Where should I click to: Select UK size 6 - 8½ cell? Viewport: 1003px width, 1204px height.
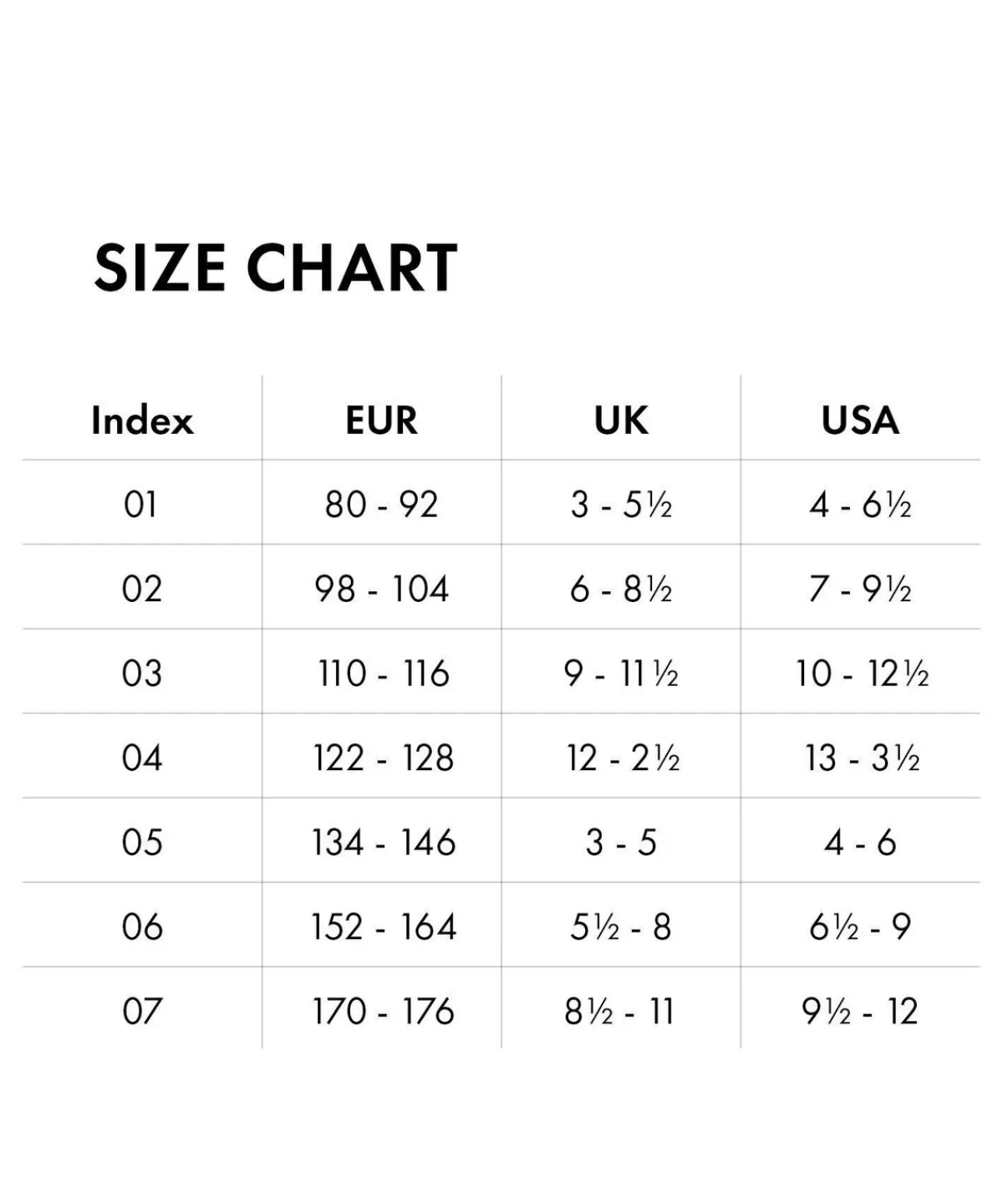click(x=621, y=589)
